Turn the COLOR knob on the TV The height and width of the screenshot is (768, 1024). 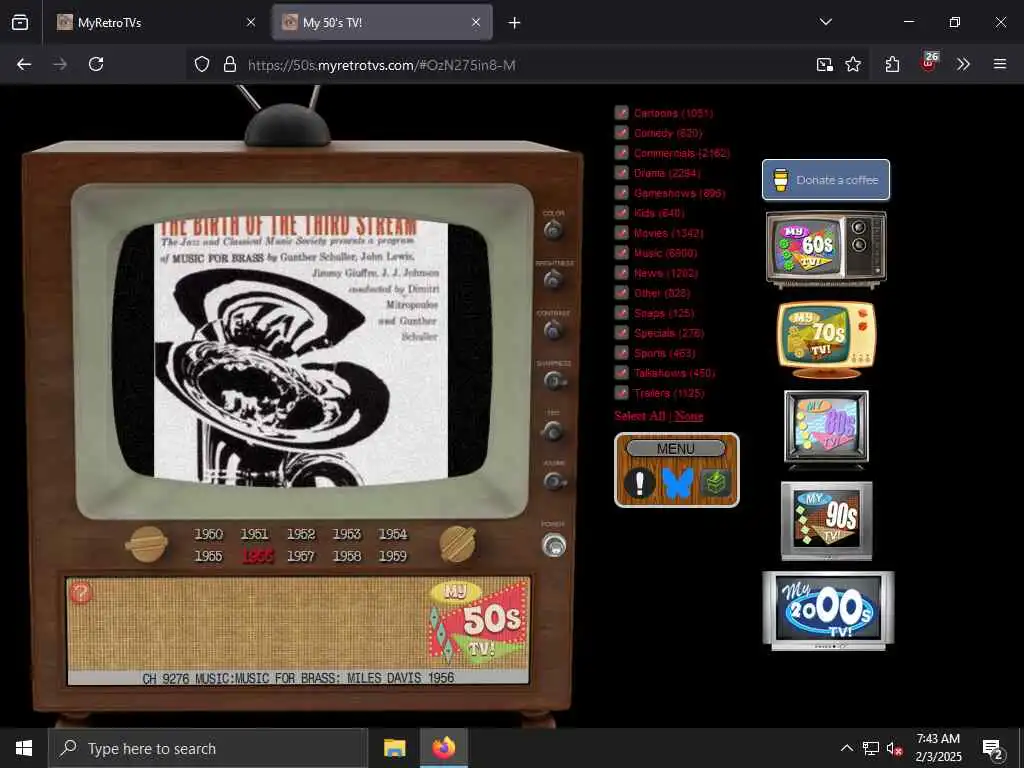[x=553, y=230]
